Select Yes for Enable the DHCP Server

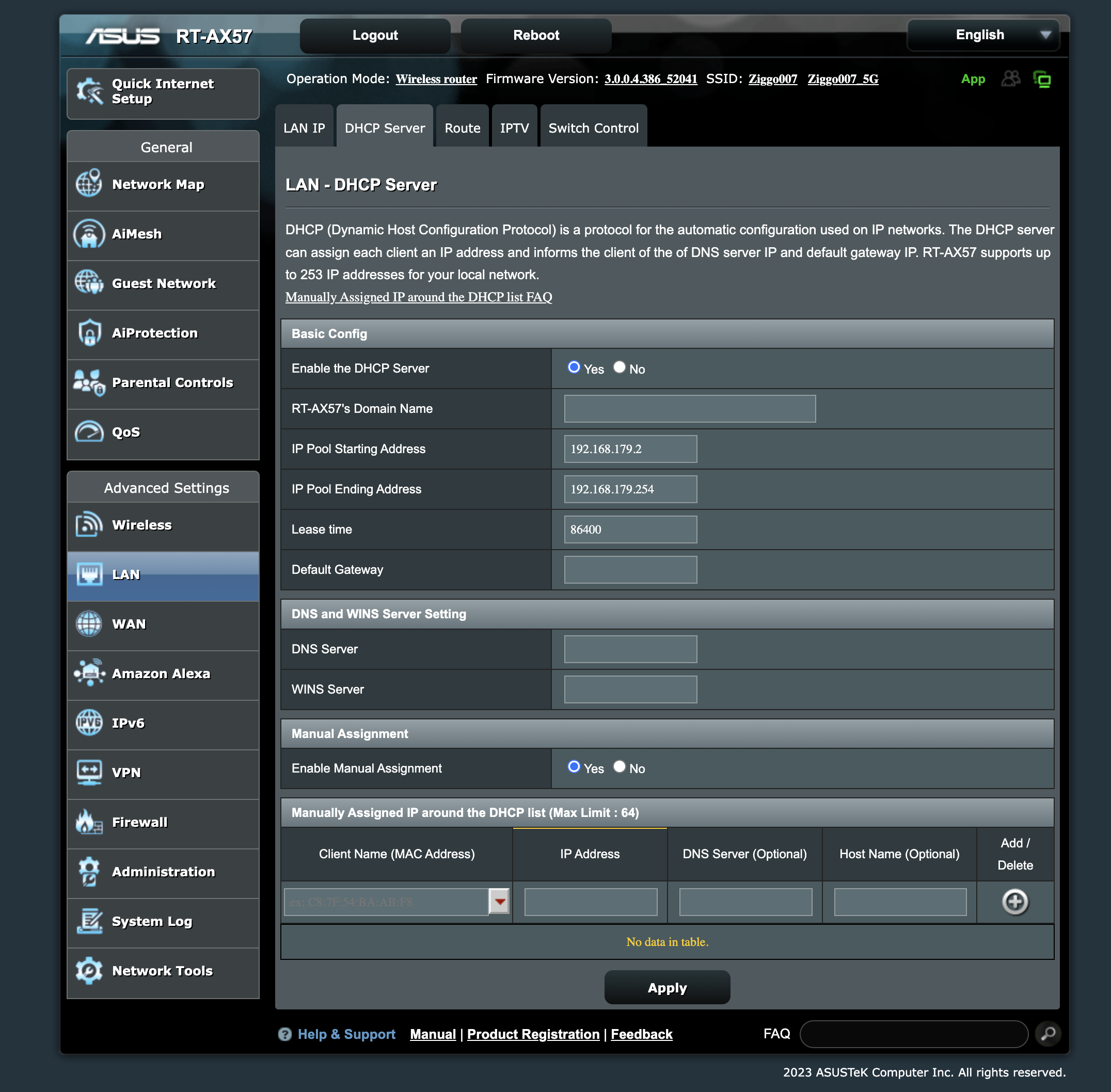pyautogui.click(x=573, y=367)
